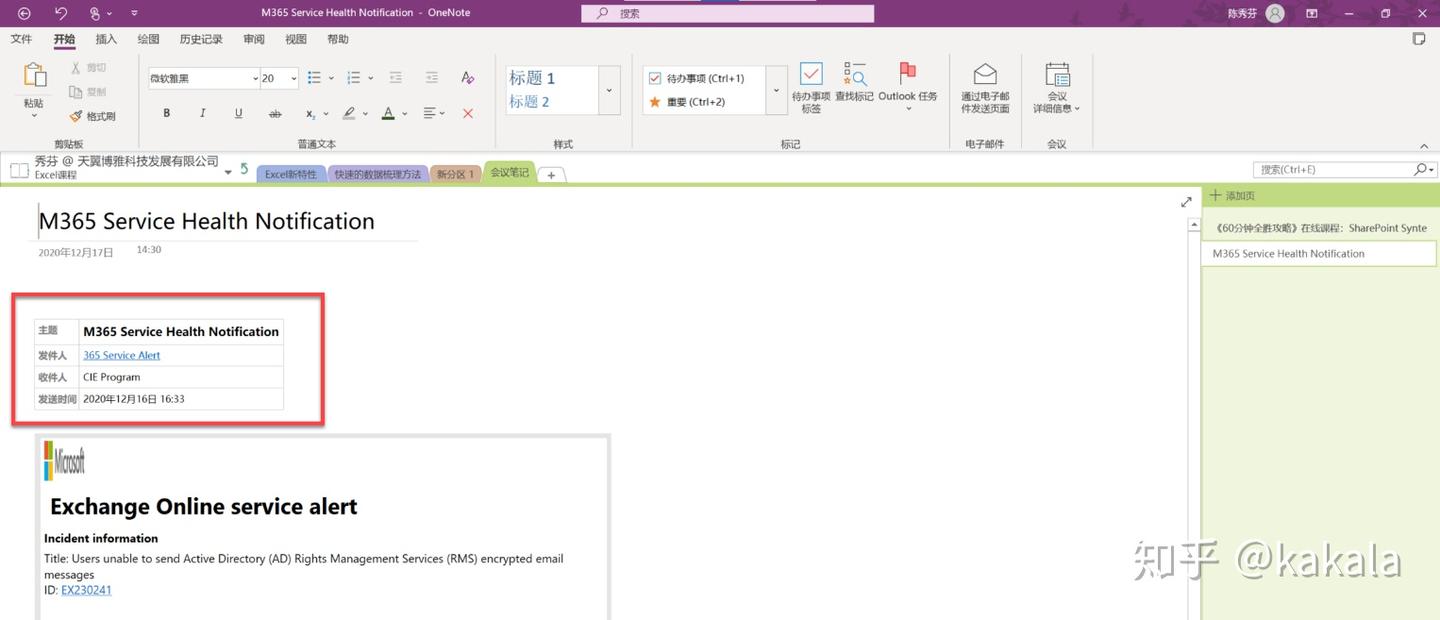Expand the page to full view
The image size is (1440, 620).
tap(1186, 202)
